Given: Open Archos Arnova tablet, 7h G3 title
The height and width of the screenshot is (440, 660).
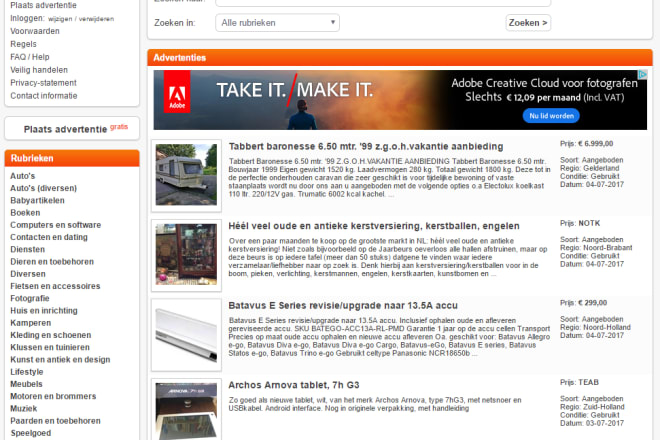Looking at the screenshot, I should 294,385.
